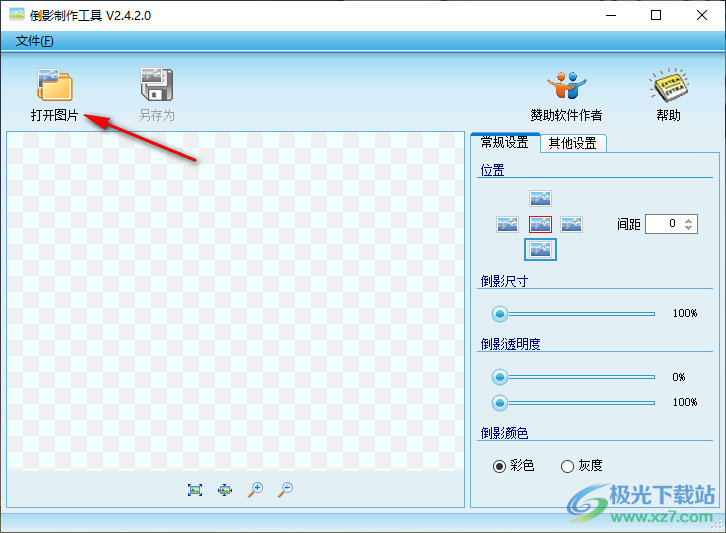The width and height of the screenshot is (726, 533).
Task: Minimize the 倒影制作工具 window
Action: [x=611, y=15]
